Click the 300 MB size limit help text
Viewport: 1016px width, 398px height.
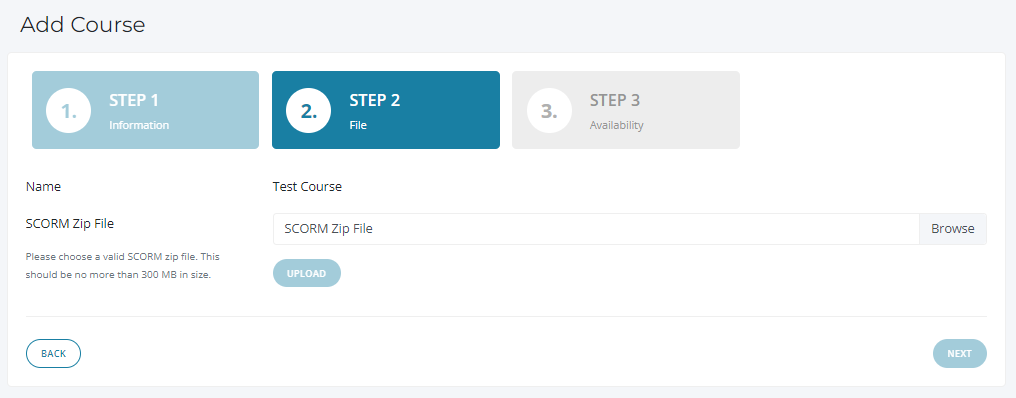coord(122,266)
